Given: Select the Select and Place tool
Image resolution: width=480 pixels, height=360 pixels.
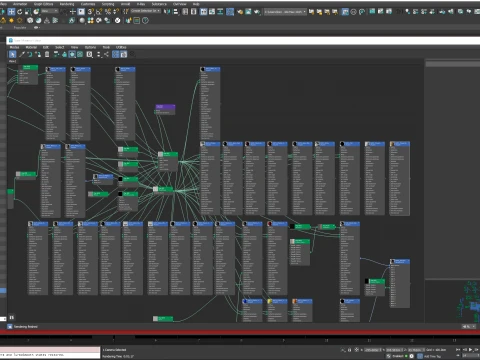Looking at the screenshot, I should 36,12.
